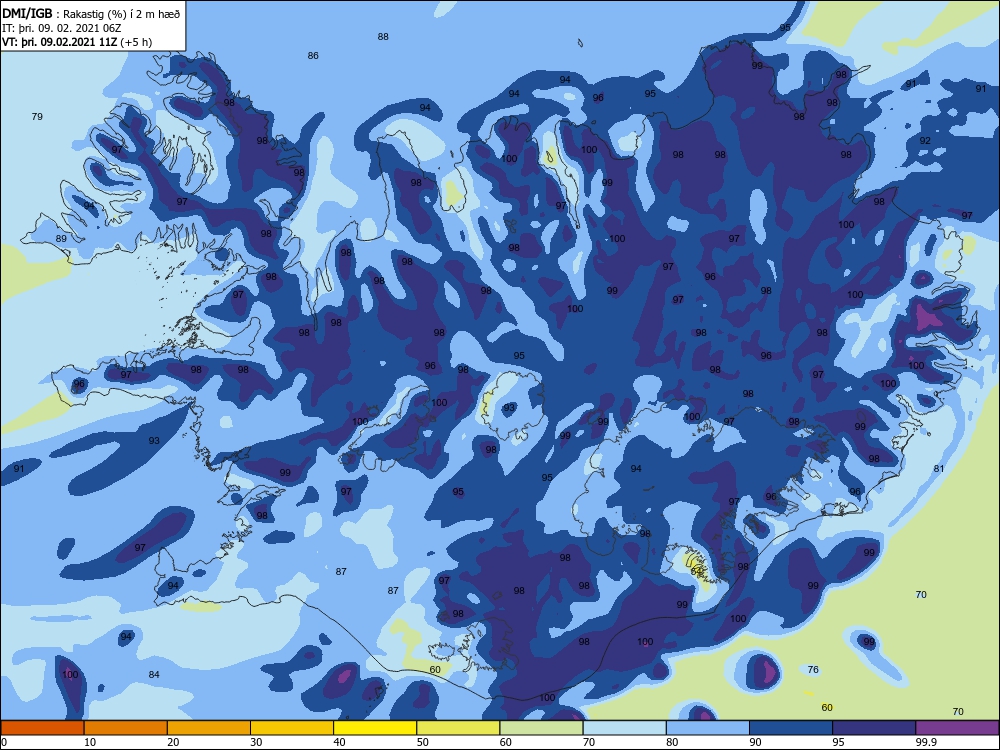Click the legend tick label '90'
This screenshot has height=750, width=1000.
click(756, 742)
